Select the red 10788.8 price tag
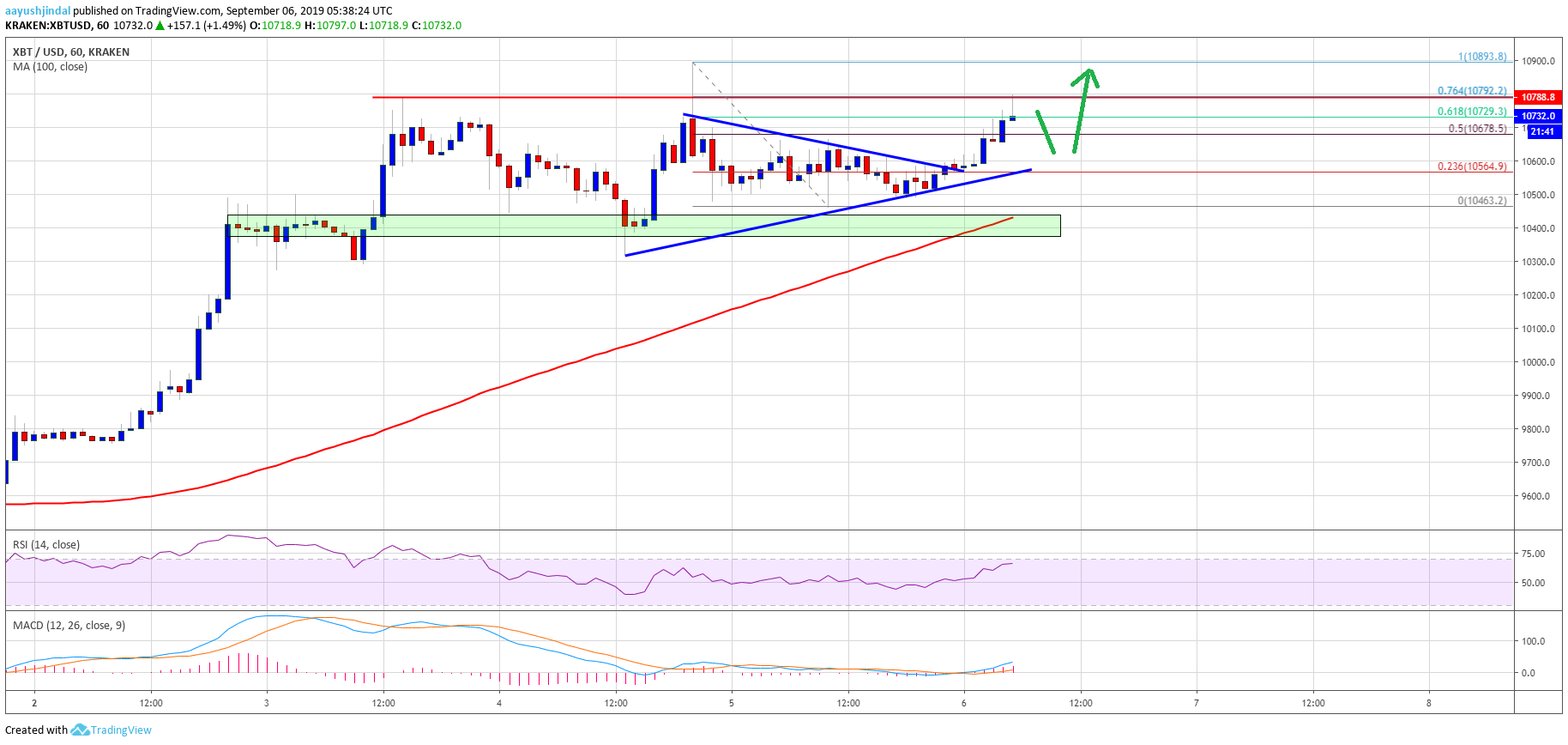 pyautogui.click(x=1538, y=97)
